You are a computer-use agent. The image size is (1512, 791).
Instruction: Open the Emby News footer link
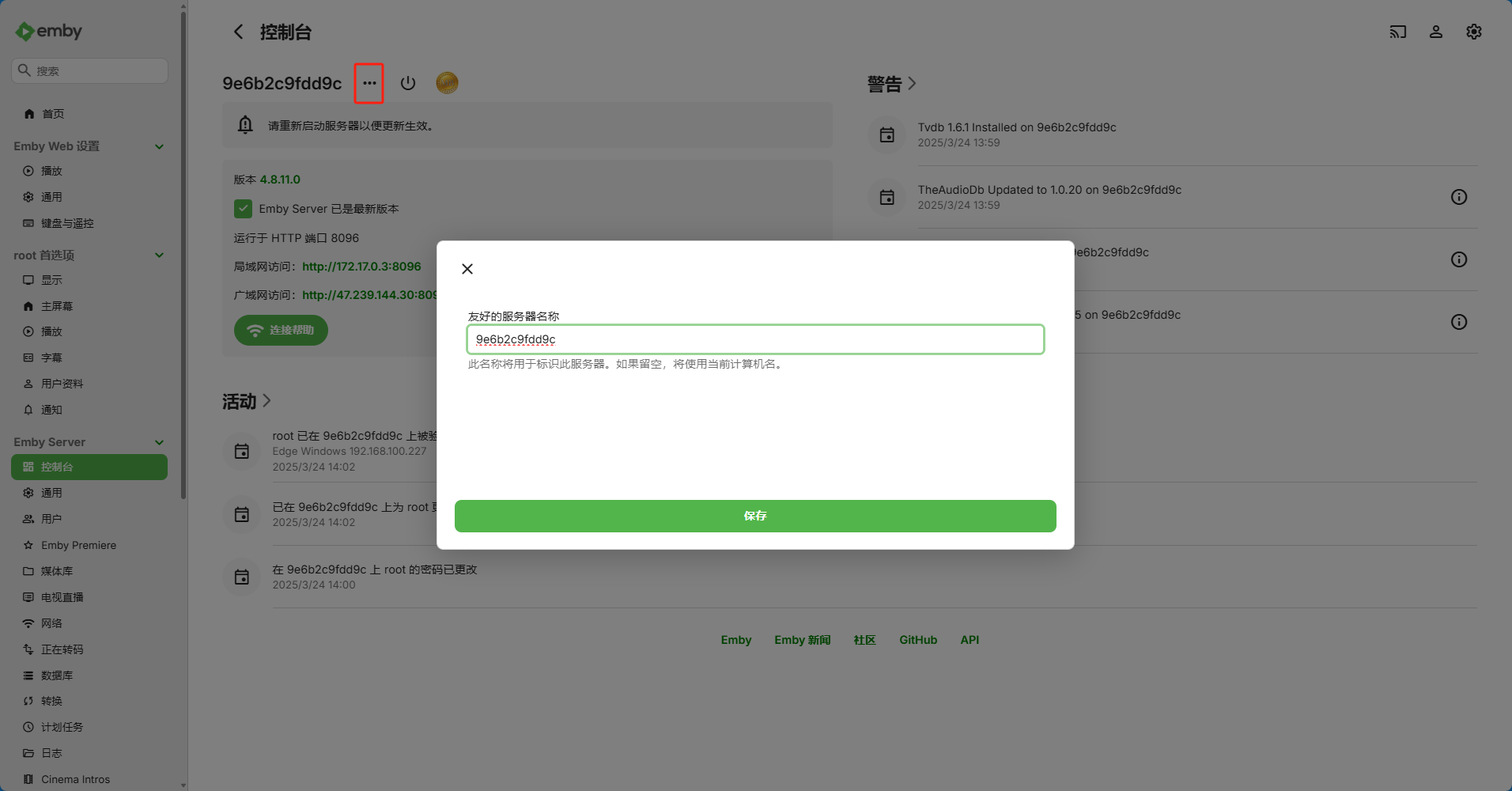point(802,640)
